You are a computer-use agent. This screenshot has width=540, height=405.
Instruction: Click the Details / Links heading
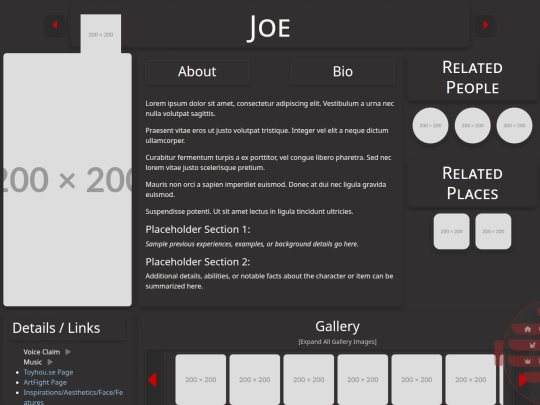click(56, 328)
